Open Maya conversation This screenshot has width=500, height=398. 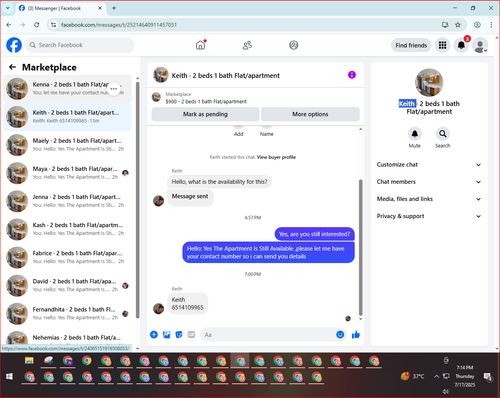click(67, 173)
